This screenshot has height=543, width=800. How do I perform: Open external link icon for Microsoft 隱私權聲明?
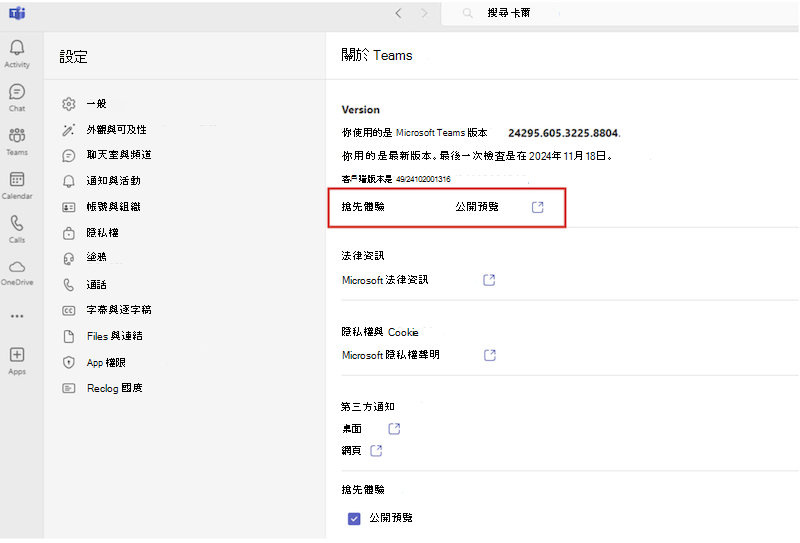click(x=490, y=355)
